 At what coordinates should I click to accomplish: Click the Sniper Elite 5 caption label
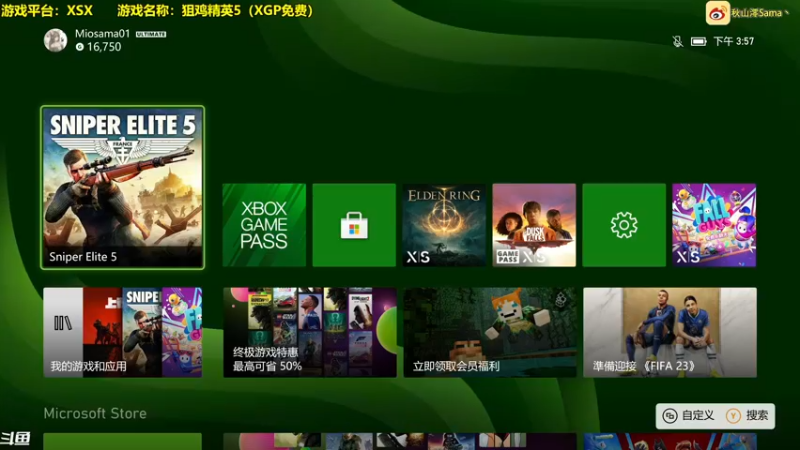(83, 257)
